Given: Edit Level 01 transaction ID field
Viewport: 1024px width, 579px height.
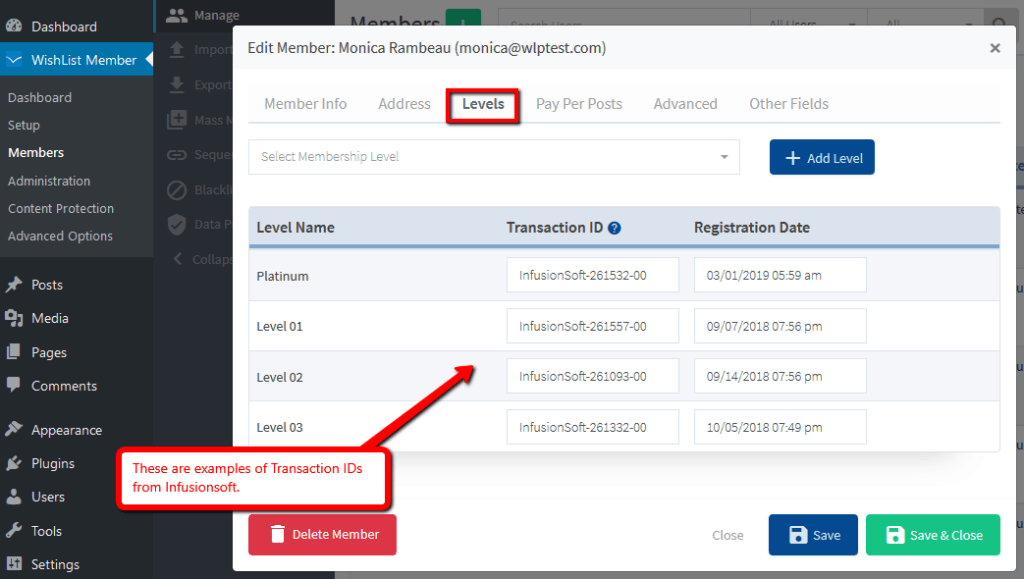Looking at the screenshot, I should 592,326.
